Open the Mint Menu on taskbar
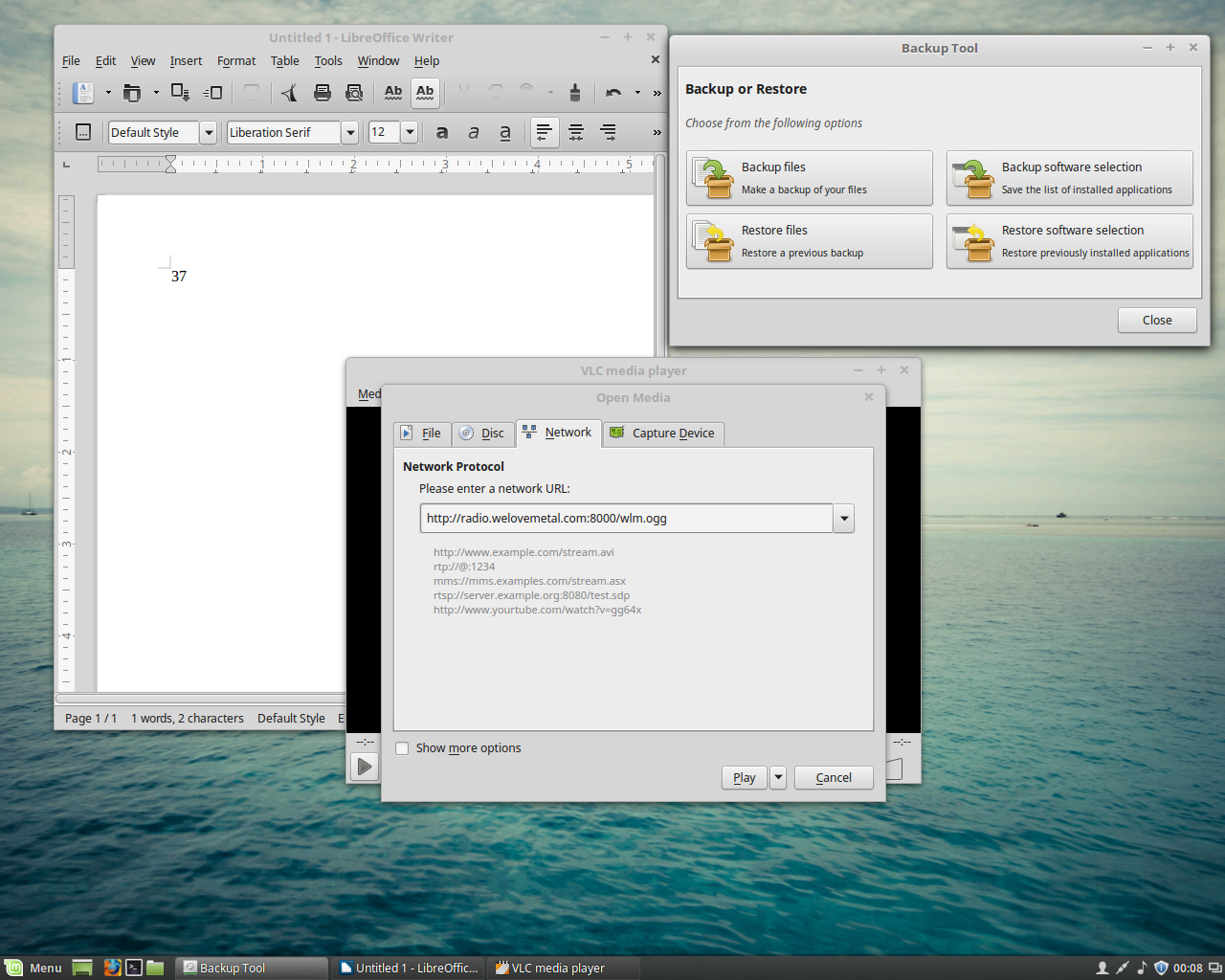The width and height of the screenshot is (1225, 980). pyautogui.click(x=33, y=968)
